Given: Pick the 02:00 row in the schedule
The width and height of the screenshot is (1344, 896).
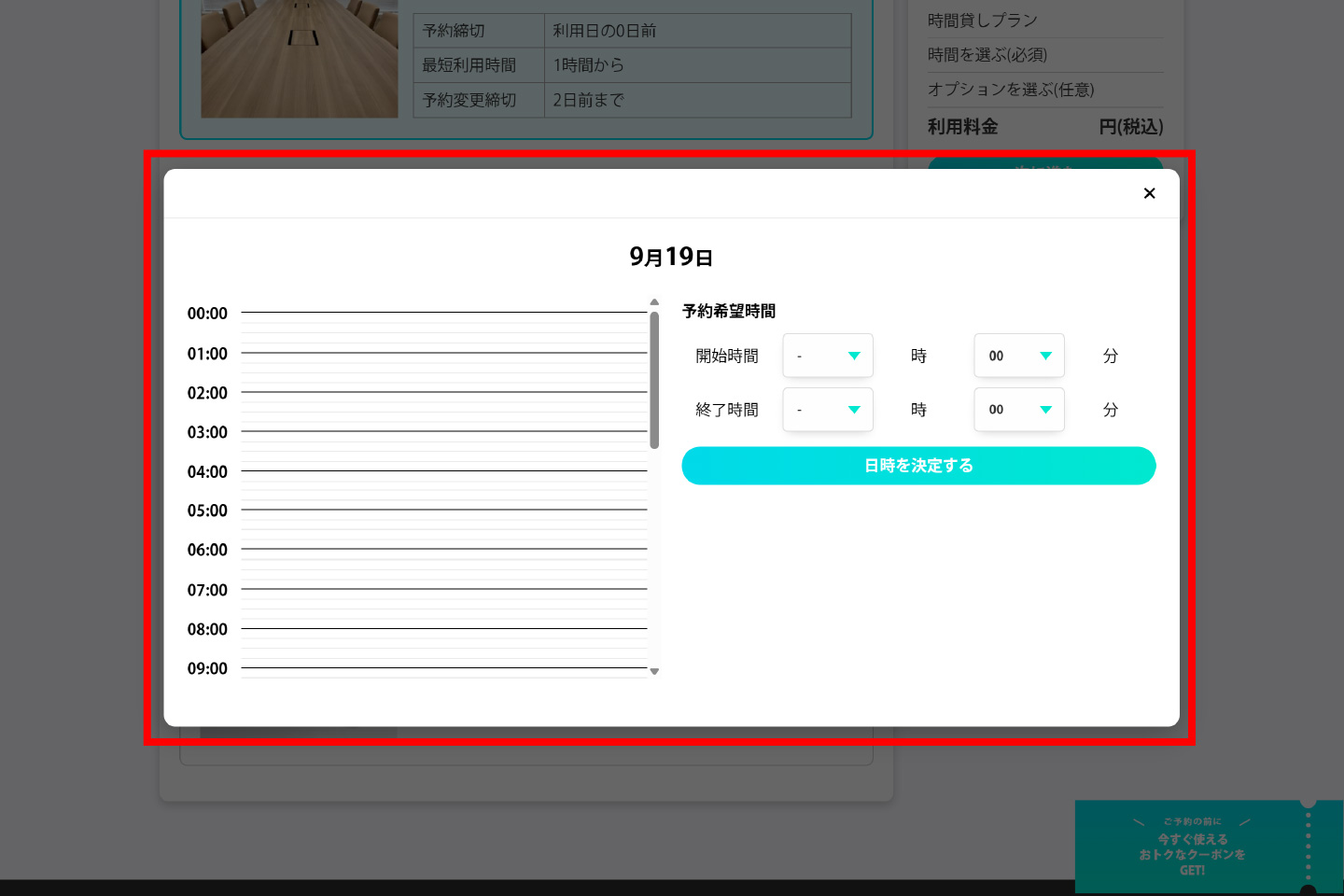Looking at the screenshot, I should coord(443,398).
